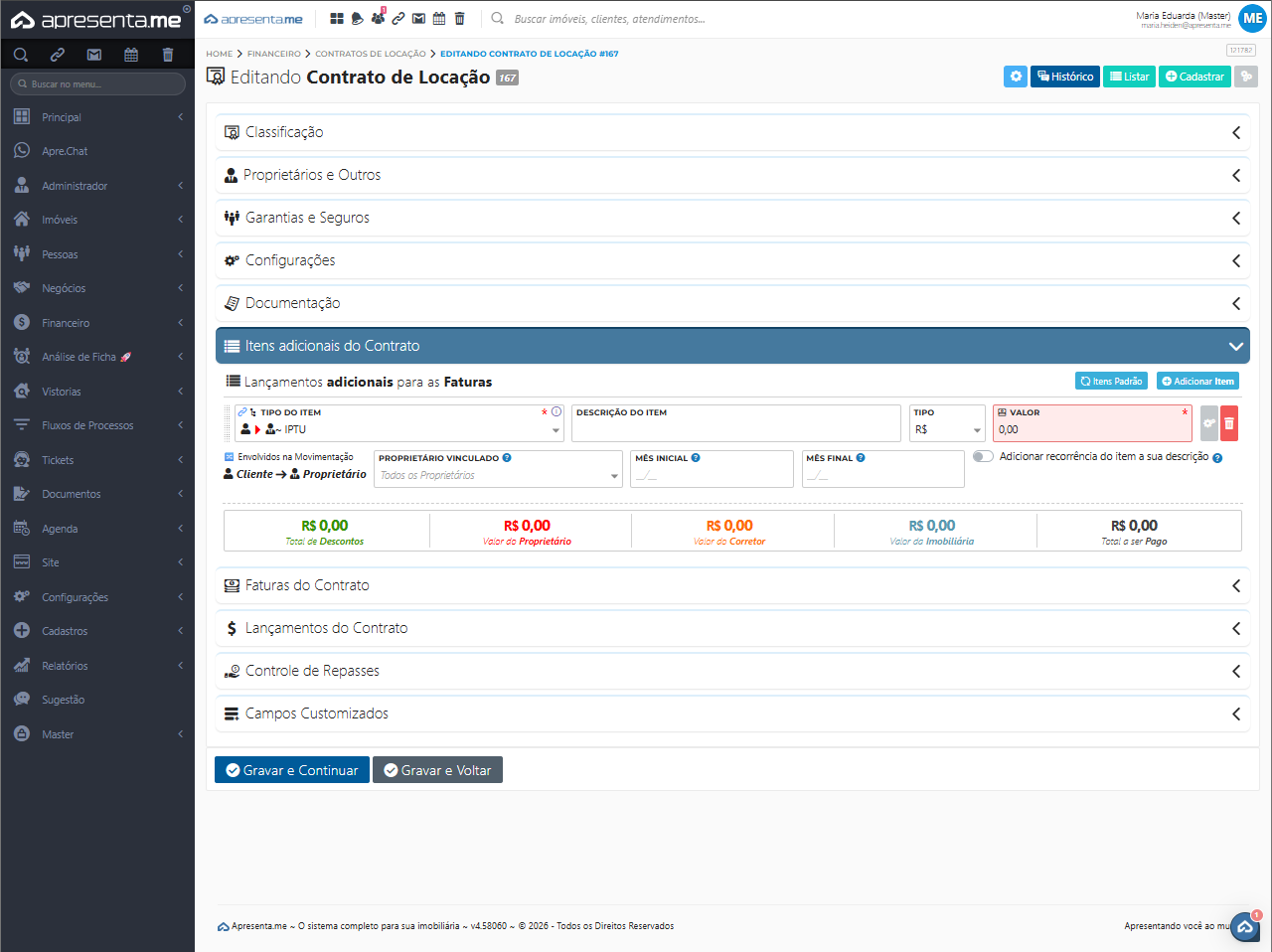Screen dimensions: 1272x952
Task: Enable recurrence toggle for item description
Action: (x=983, y=457)
